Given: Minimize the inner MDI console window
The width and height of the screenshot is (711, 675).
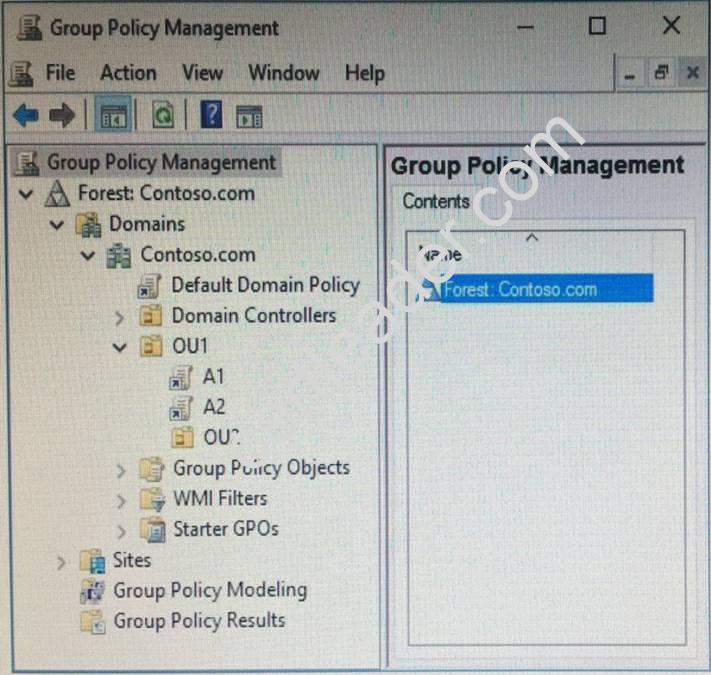Looking at the screenshot, I should [629, 74].
